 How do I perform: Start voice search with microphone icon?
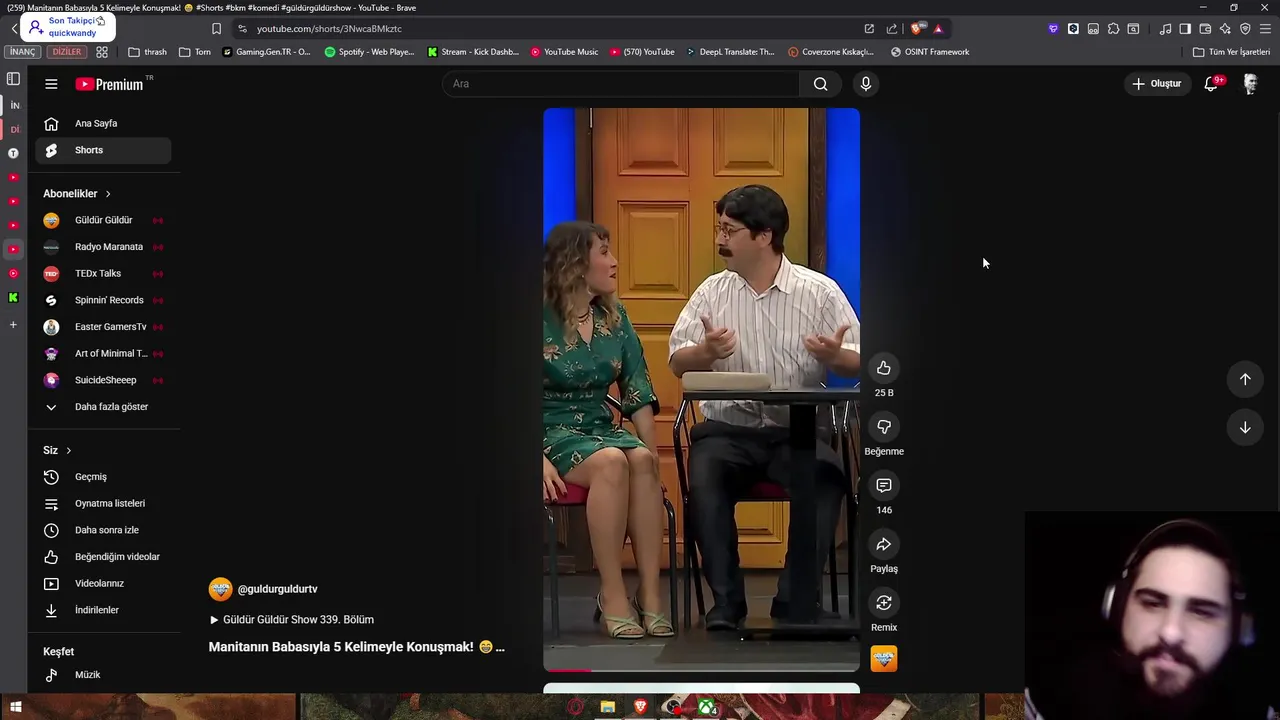tap(866, 84)
